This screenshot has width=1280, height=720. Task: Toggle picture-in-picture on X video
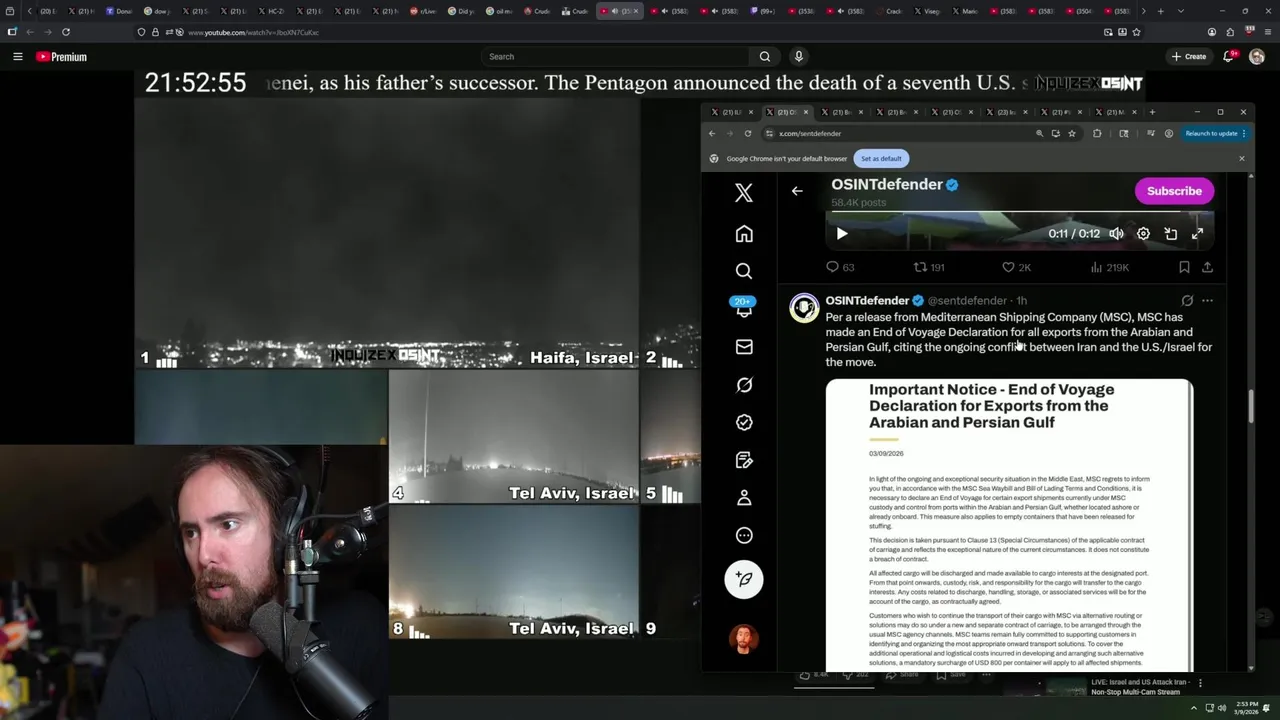(1170, 234)
